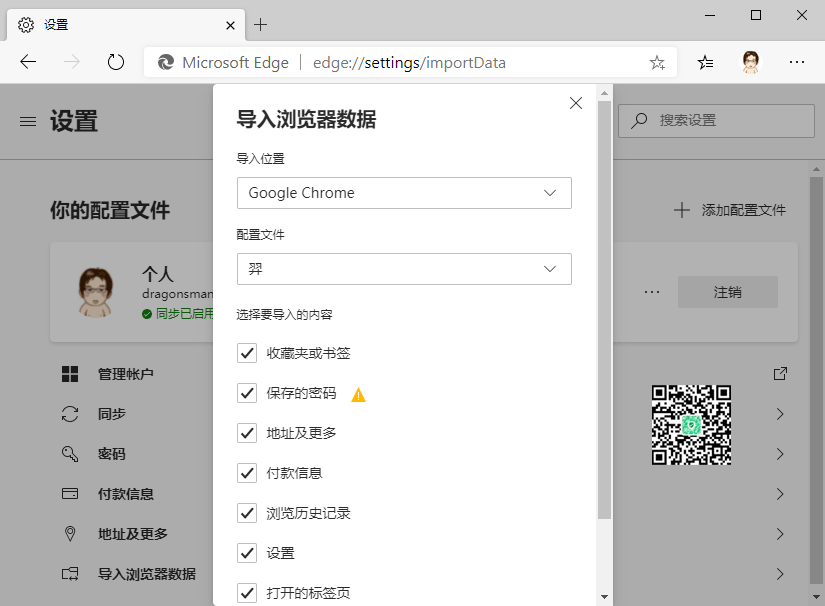This screenshot has height=606, width=825.
Task: Open the Google Chrome import source dropdown
Action: click(x=404, y=193)
